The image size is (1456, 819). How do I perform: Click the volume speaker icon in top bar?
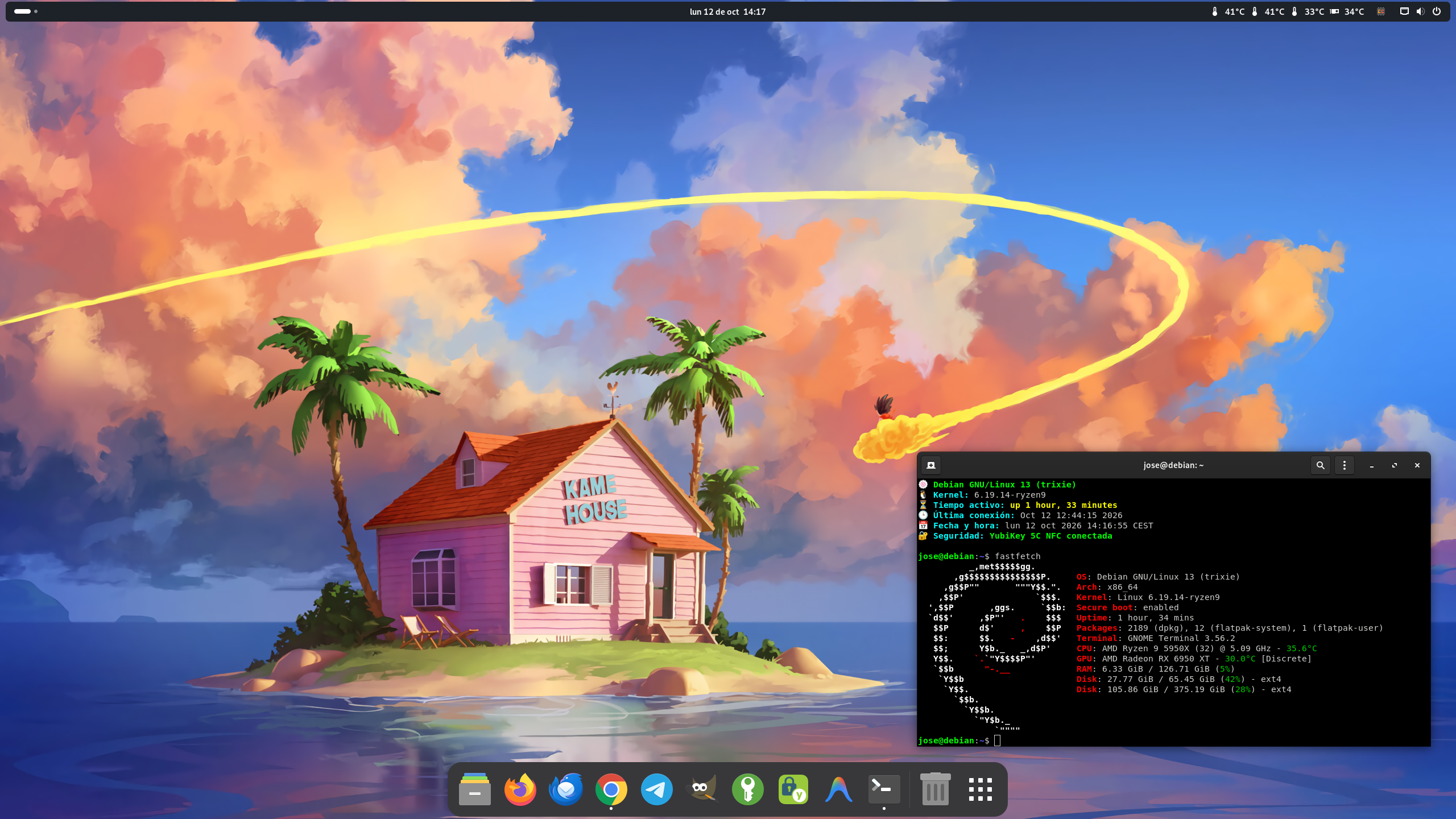[1420, 11]
